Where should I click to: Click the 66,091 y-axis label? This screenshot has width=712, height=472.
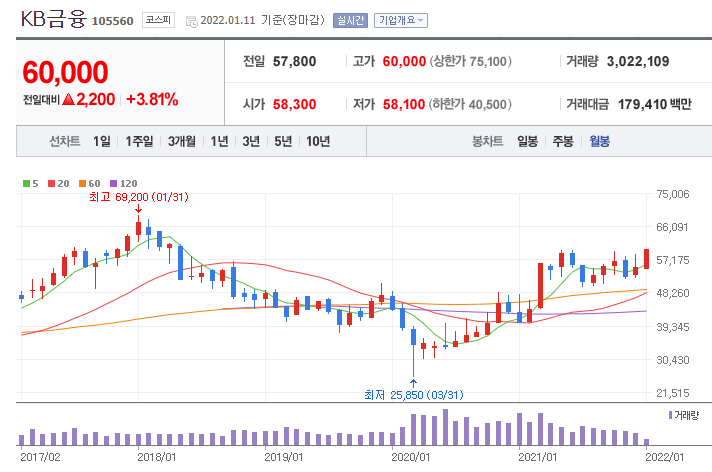click(673, 227)
